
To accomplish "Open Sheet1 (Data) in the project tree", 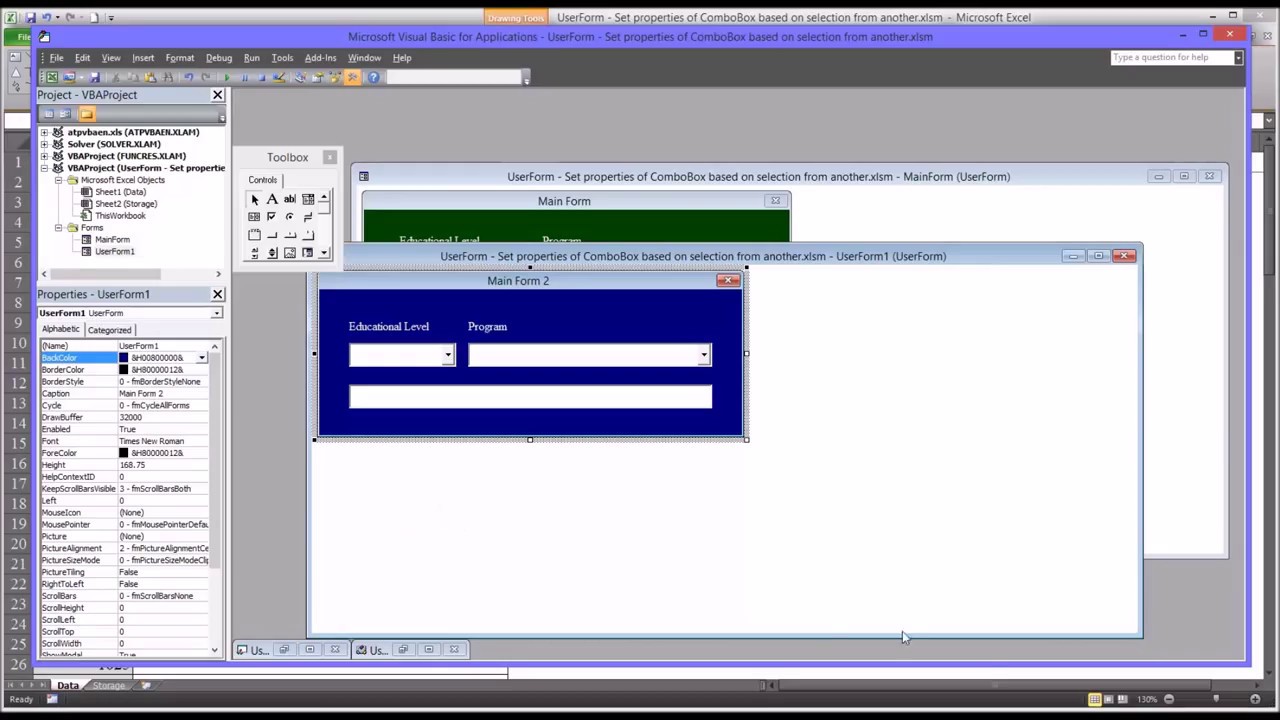I will [x=120, y=192].
